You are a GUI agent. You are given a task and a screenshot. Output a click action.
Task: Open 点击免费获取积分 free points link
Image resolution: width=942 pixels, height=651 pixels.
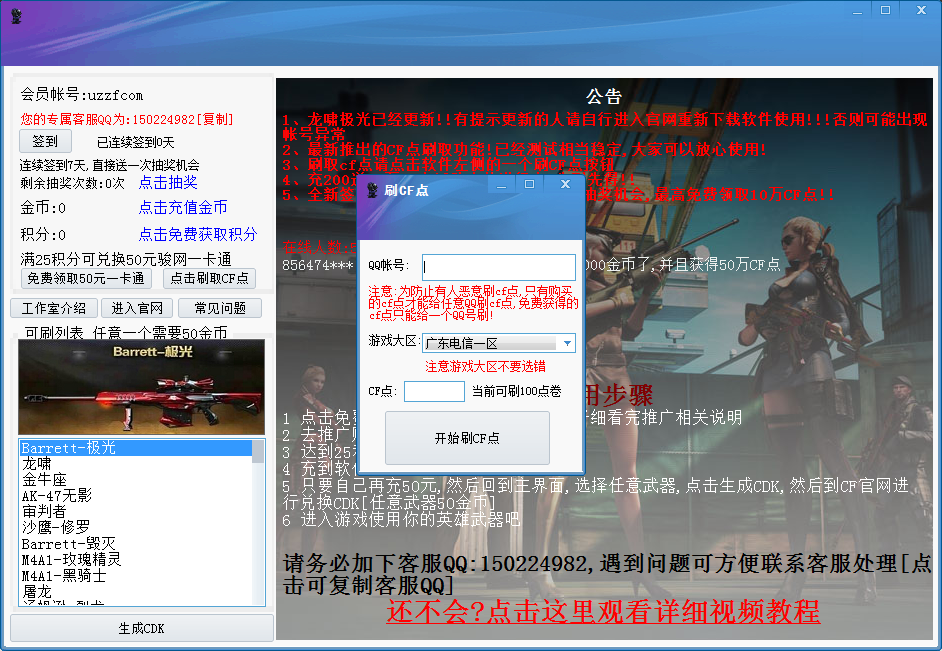(196, 234)
